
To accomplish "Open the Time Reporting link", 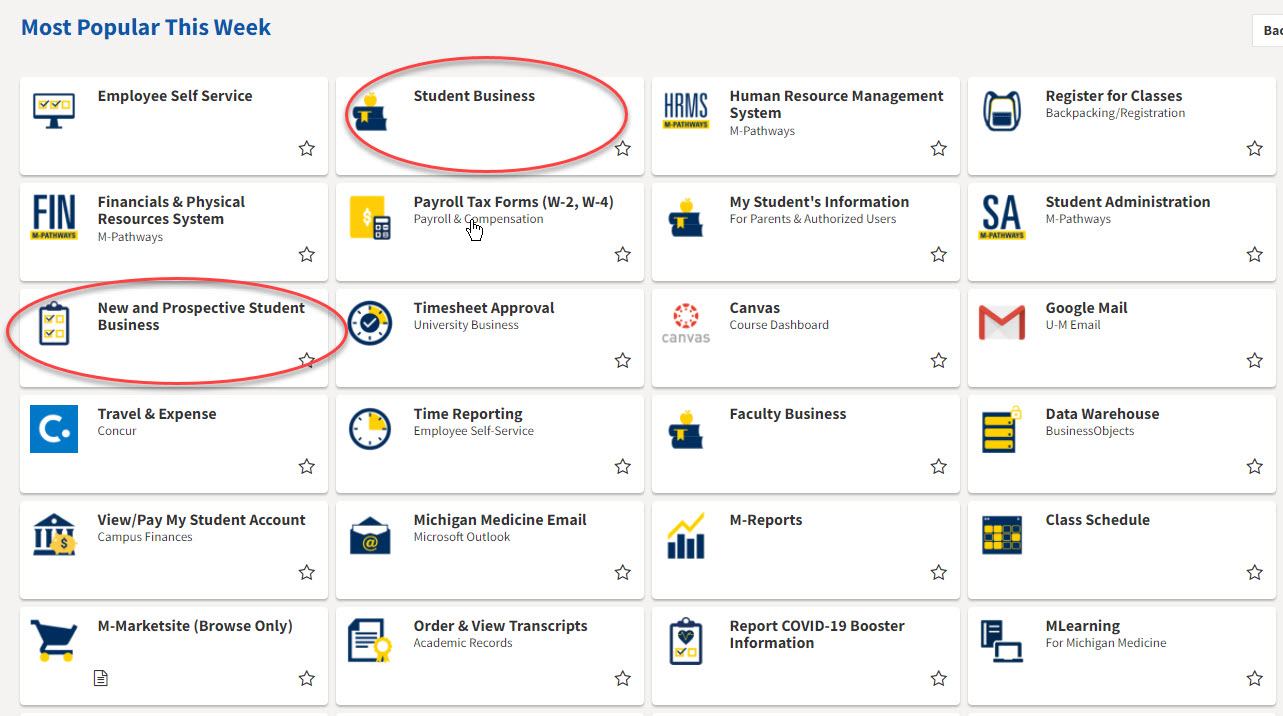I will click(x=468, y=414).
